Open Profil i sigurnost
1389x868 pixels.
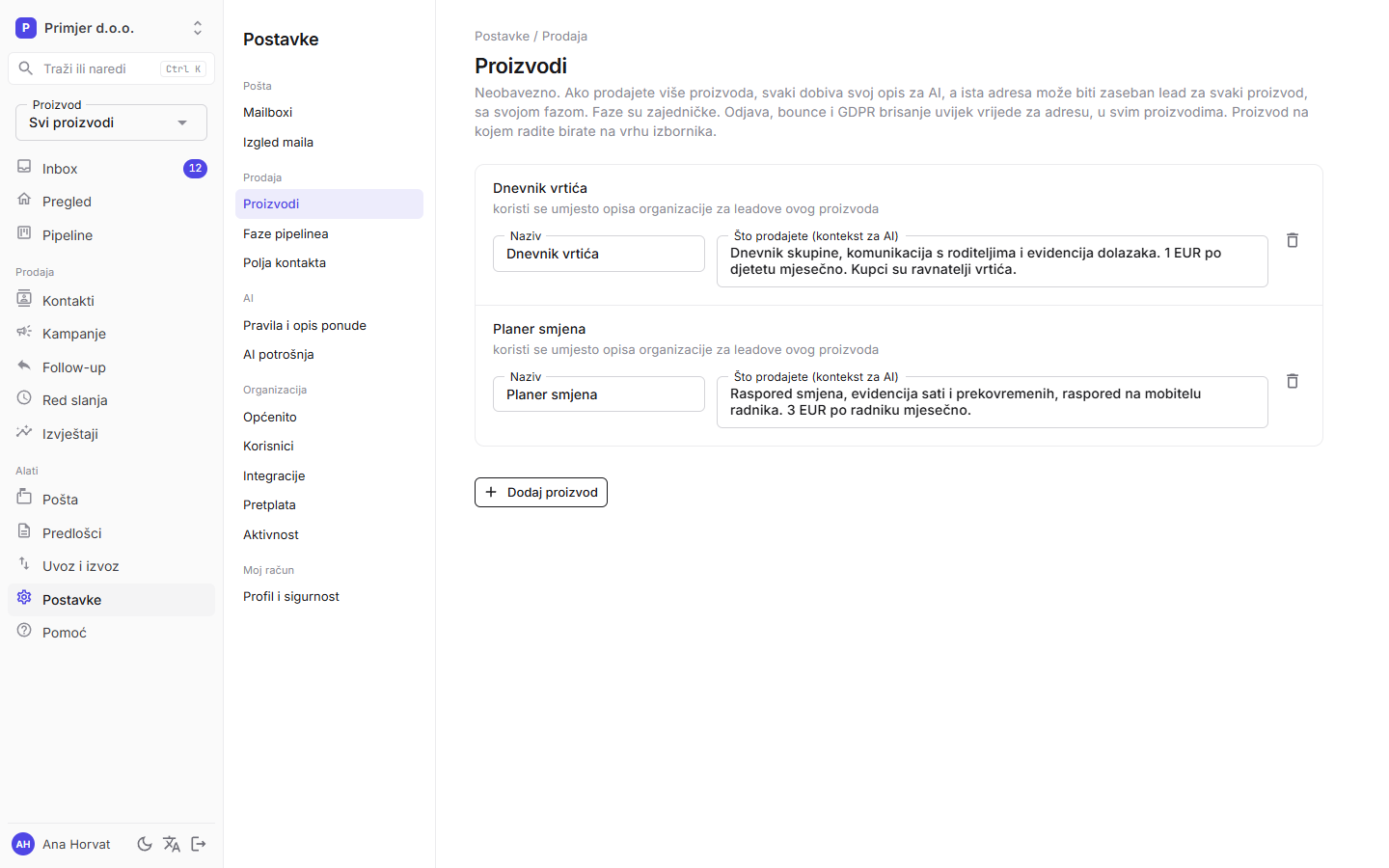tap(329, 596)
